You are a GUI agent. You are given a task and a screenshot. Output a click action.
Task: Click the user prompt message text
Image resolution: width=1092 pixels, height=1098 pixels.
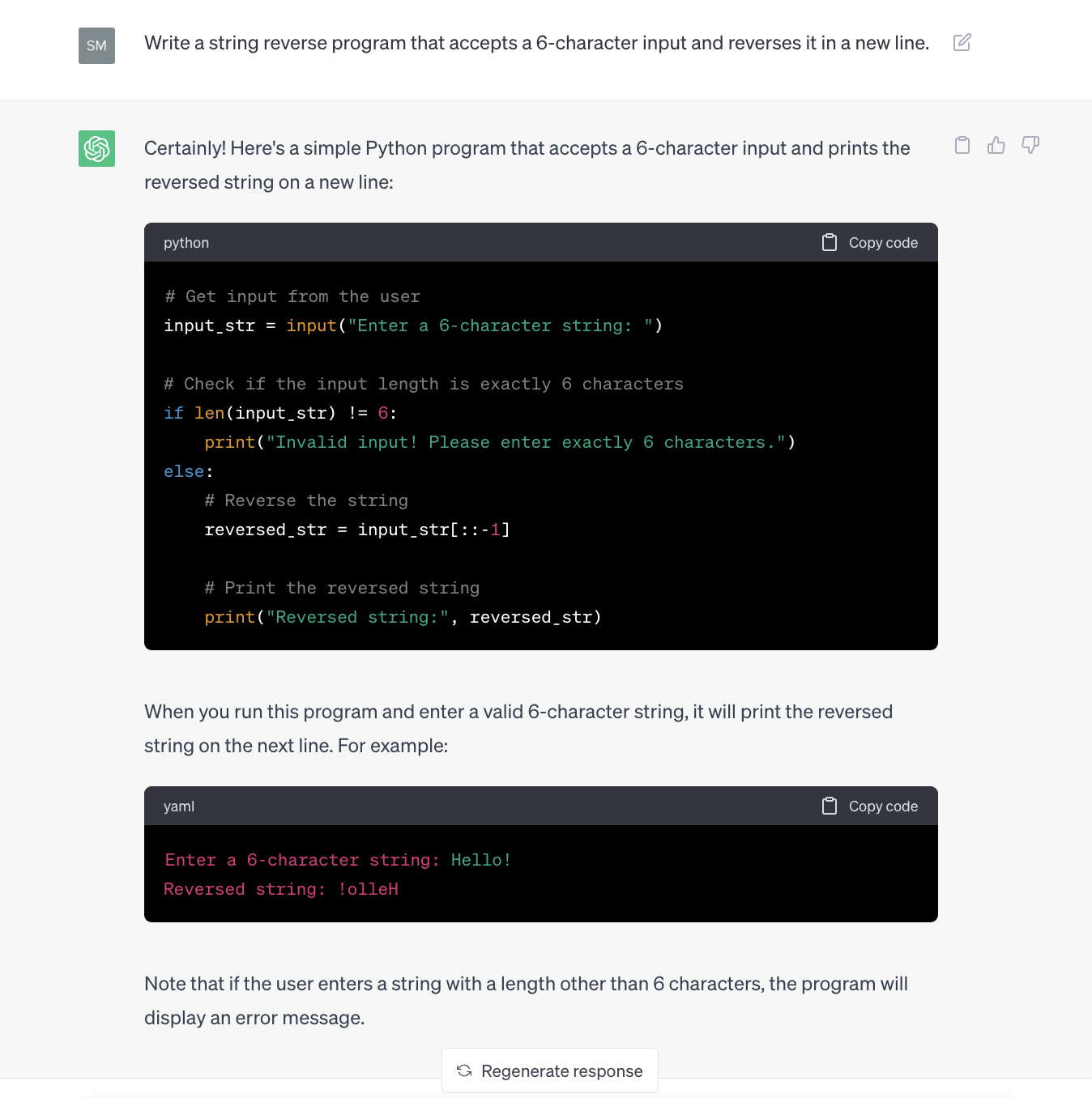click(x=536, y=43)
